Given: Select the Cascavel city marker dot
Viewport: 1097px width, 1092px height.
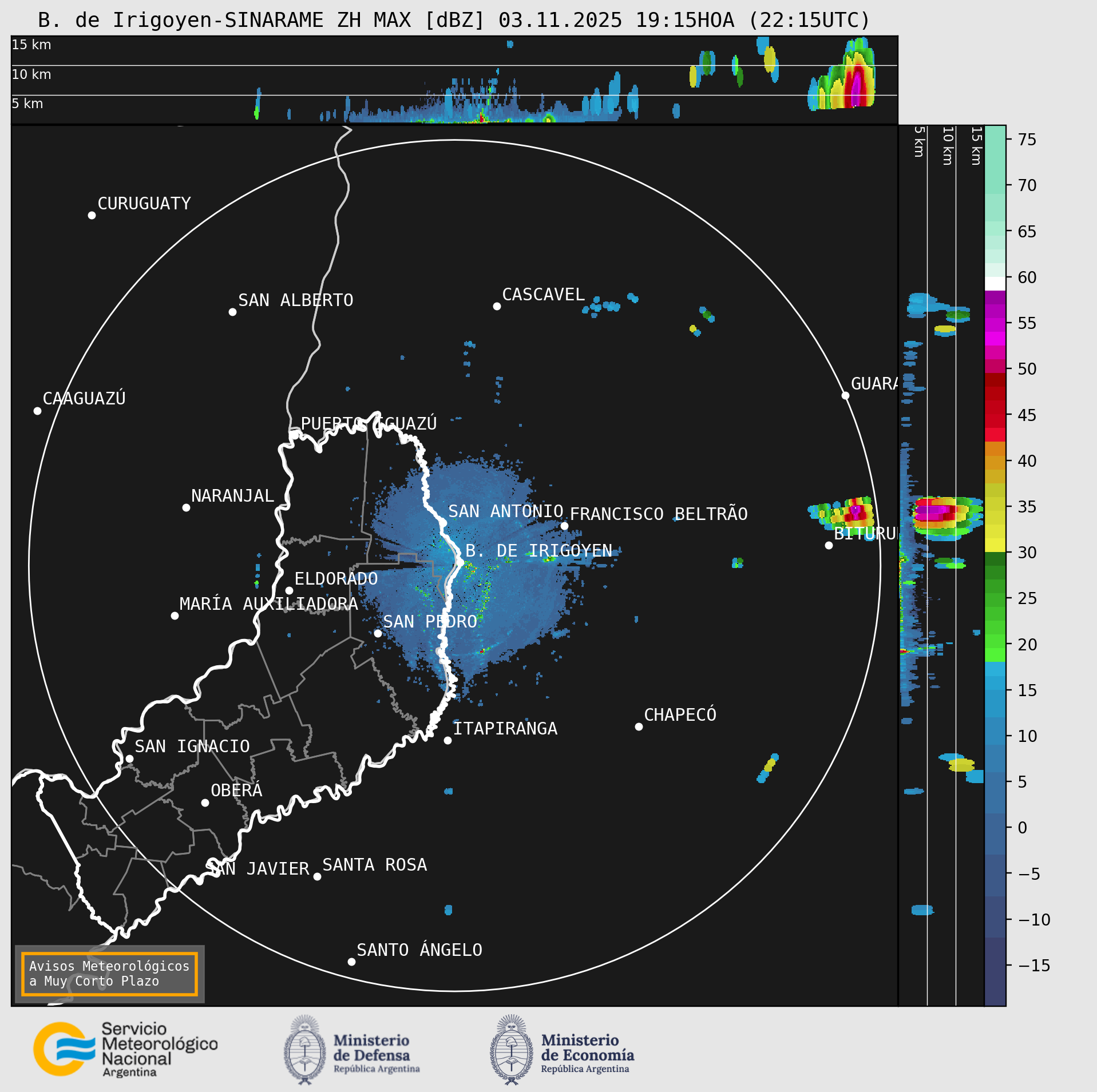Looking at the screenshot, I should (x=497, y=307).
